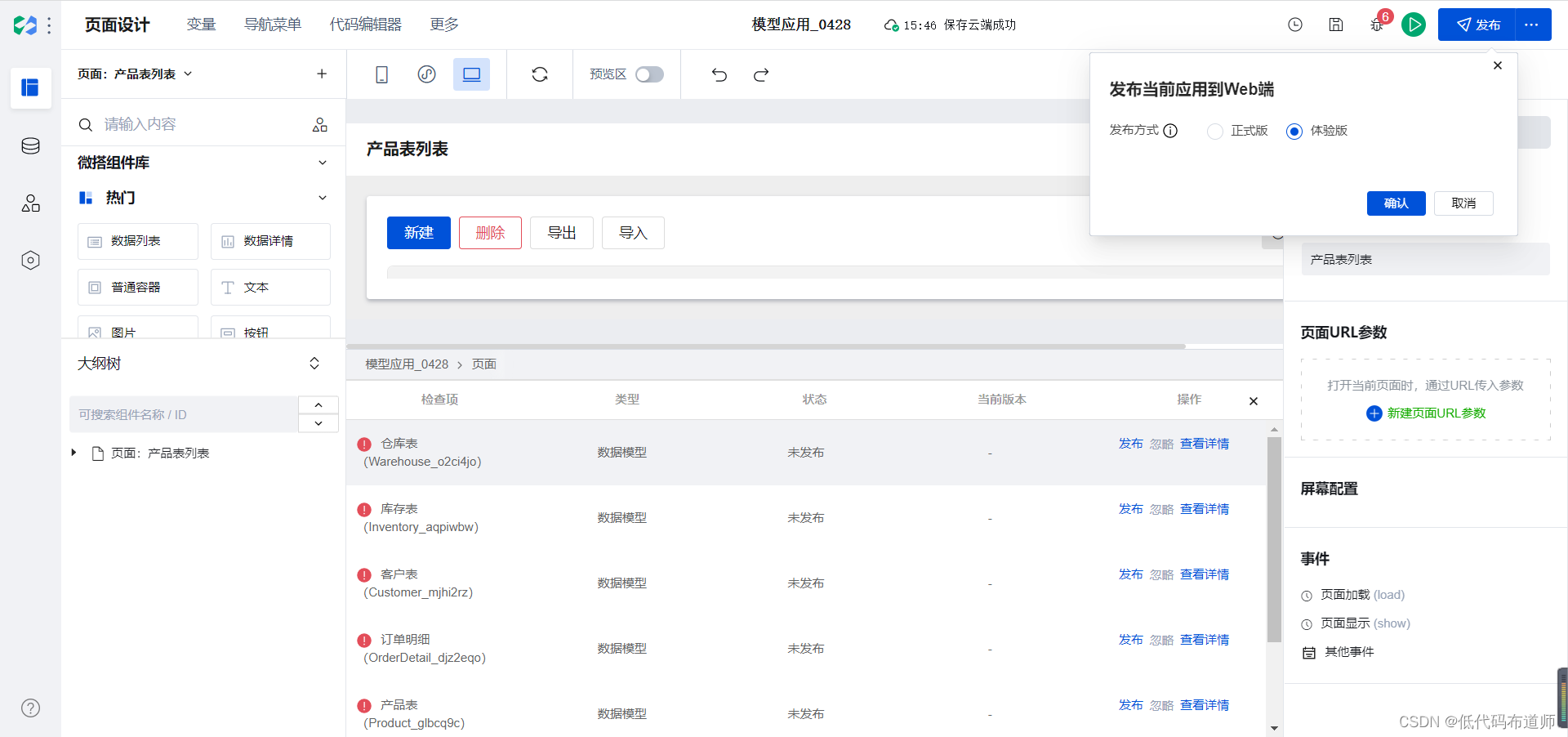Collapse the 热门 component group

[x=323, y=198]
